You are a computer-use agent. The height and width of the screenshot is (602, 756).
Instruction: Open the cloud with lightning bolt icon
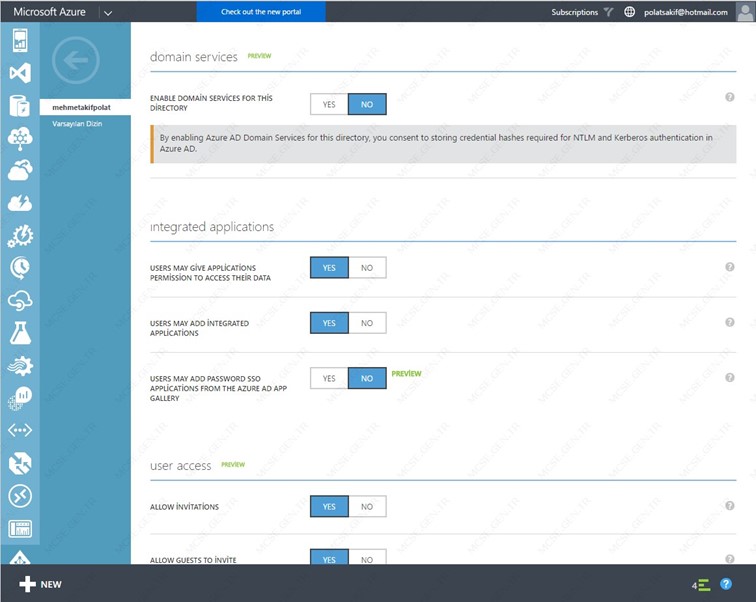point(20,203)
